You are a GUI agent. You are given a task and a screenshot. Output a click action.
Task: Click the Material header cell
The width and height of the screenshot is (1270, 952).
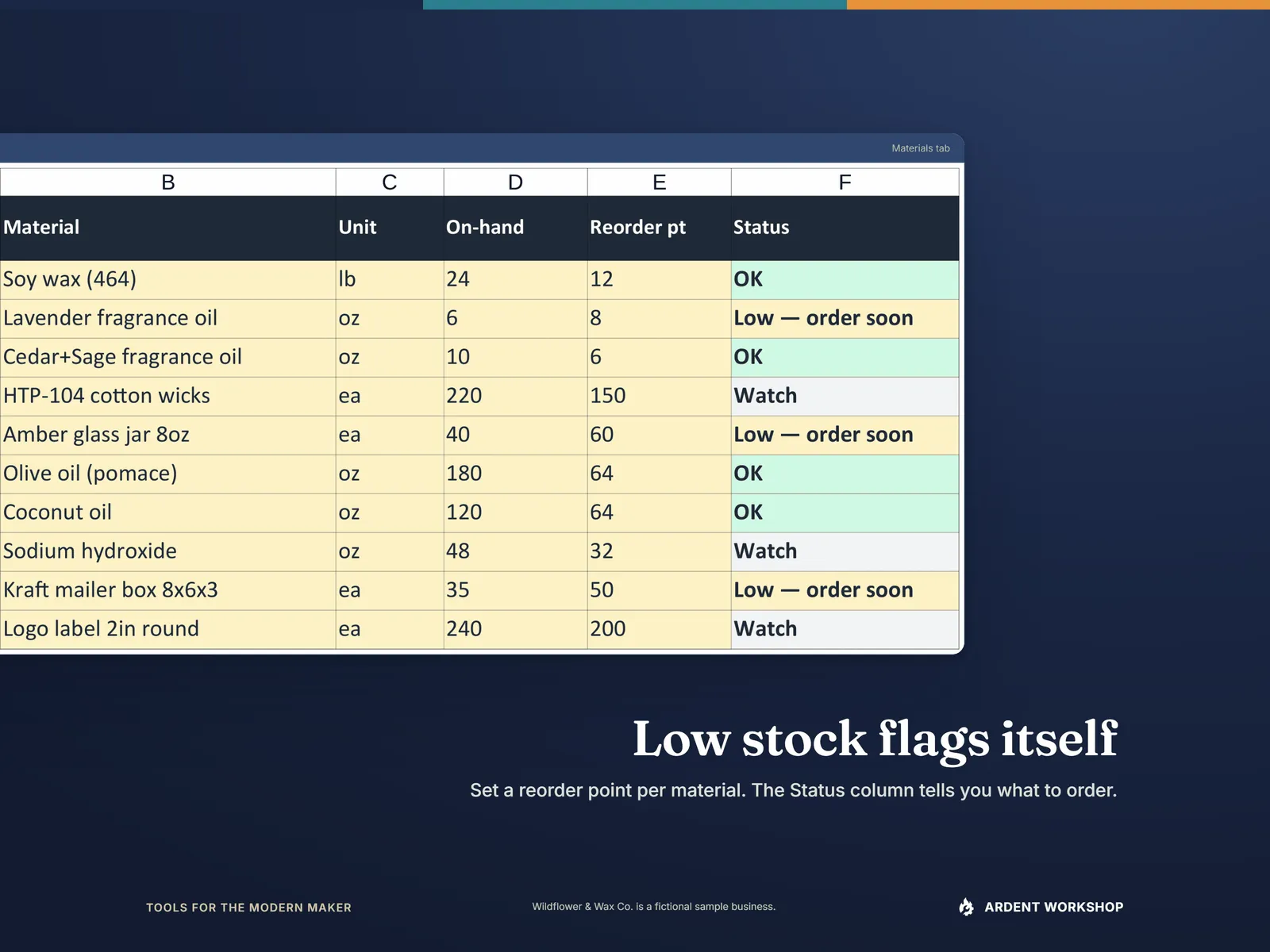(167, 228)
